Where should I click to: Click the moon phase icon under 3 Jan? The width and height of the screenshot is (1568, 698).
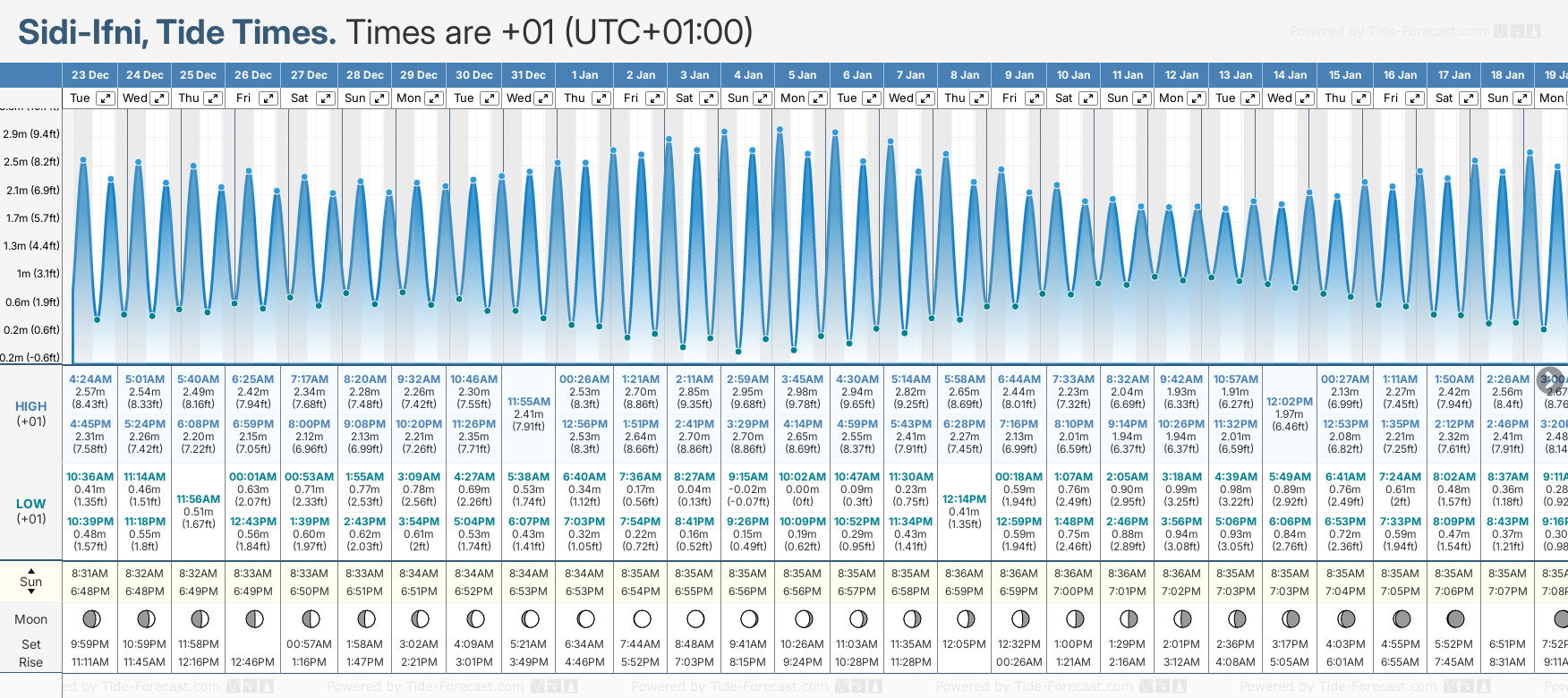695,619
